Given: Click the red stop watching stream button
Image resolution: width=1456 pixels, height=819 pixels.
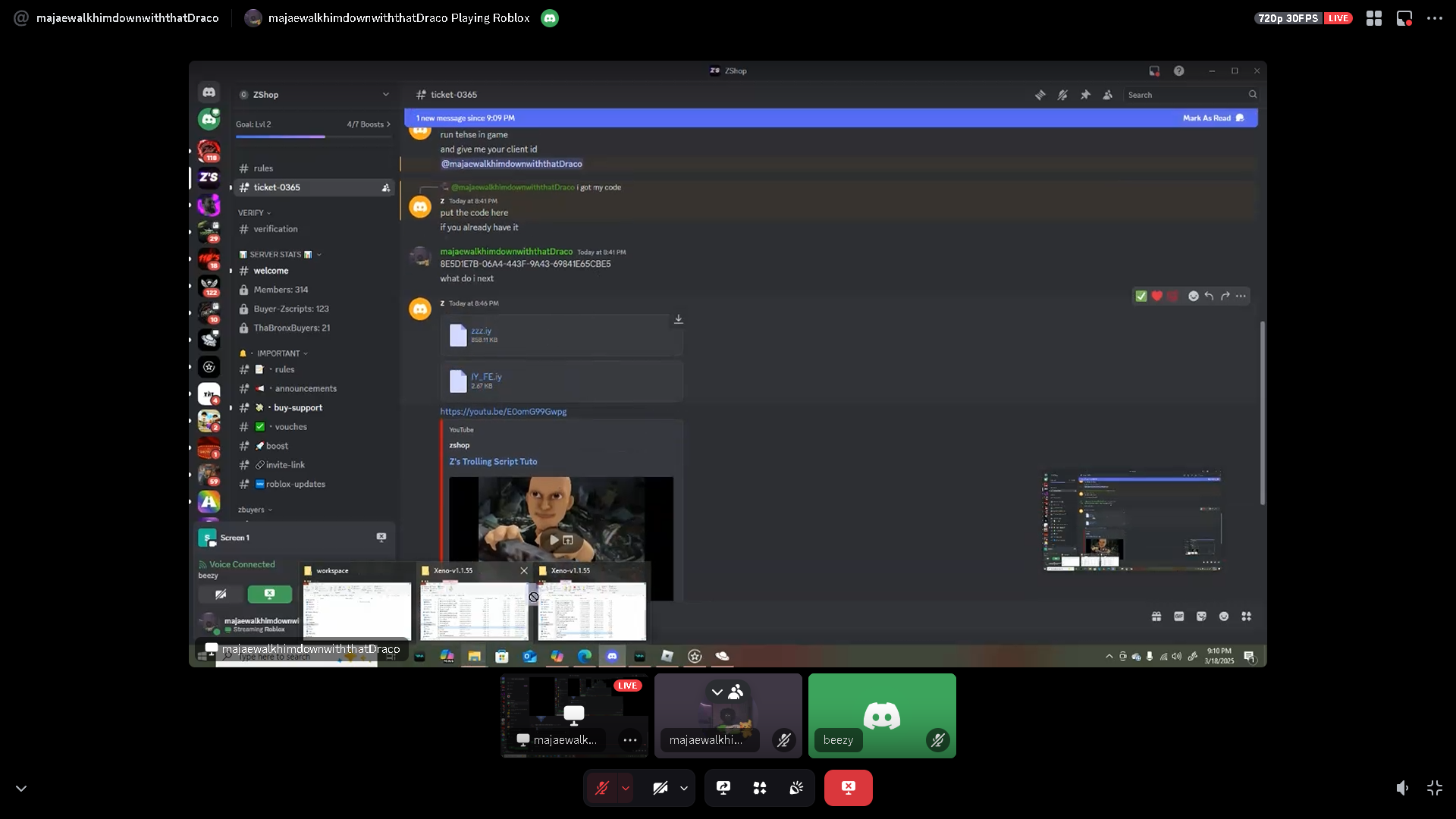Looking at the screenshot, I should pos(849,788).
